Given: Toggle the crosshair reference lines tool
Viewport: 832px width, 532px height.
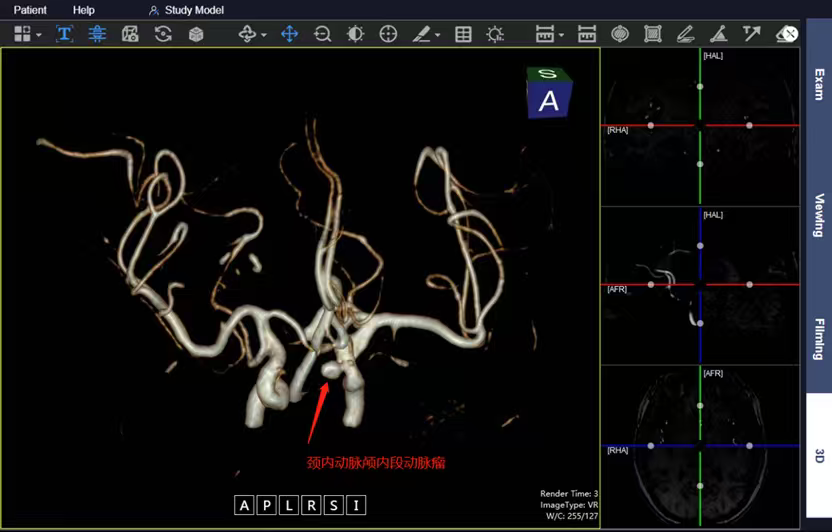Looking at the screenshot, I should point(97,34).
